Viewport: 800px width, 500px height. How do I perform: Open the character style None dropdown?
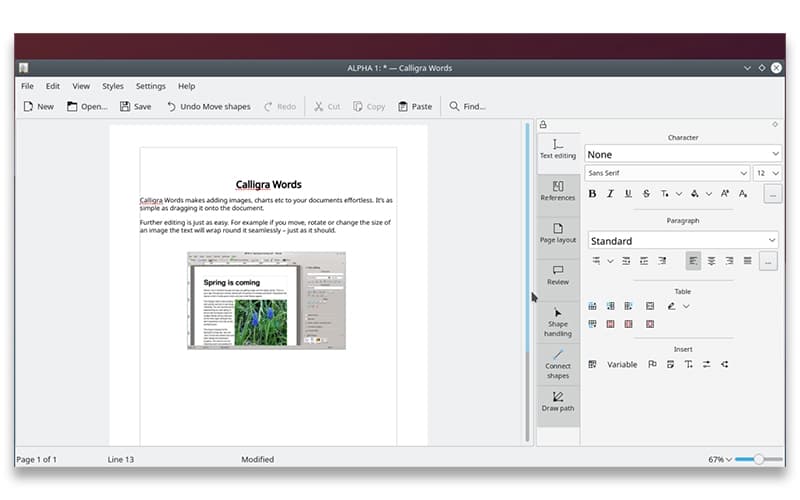[683, 154]
